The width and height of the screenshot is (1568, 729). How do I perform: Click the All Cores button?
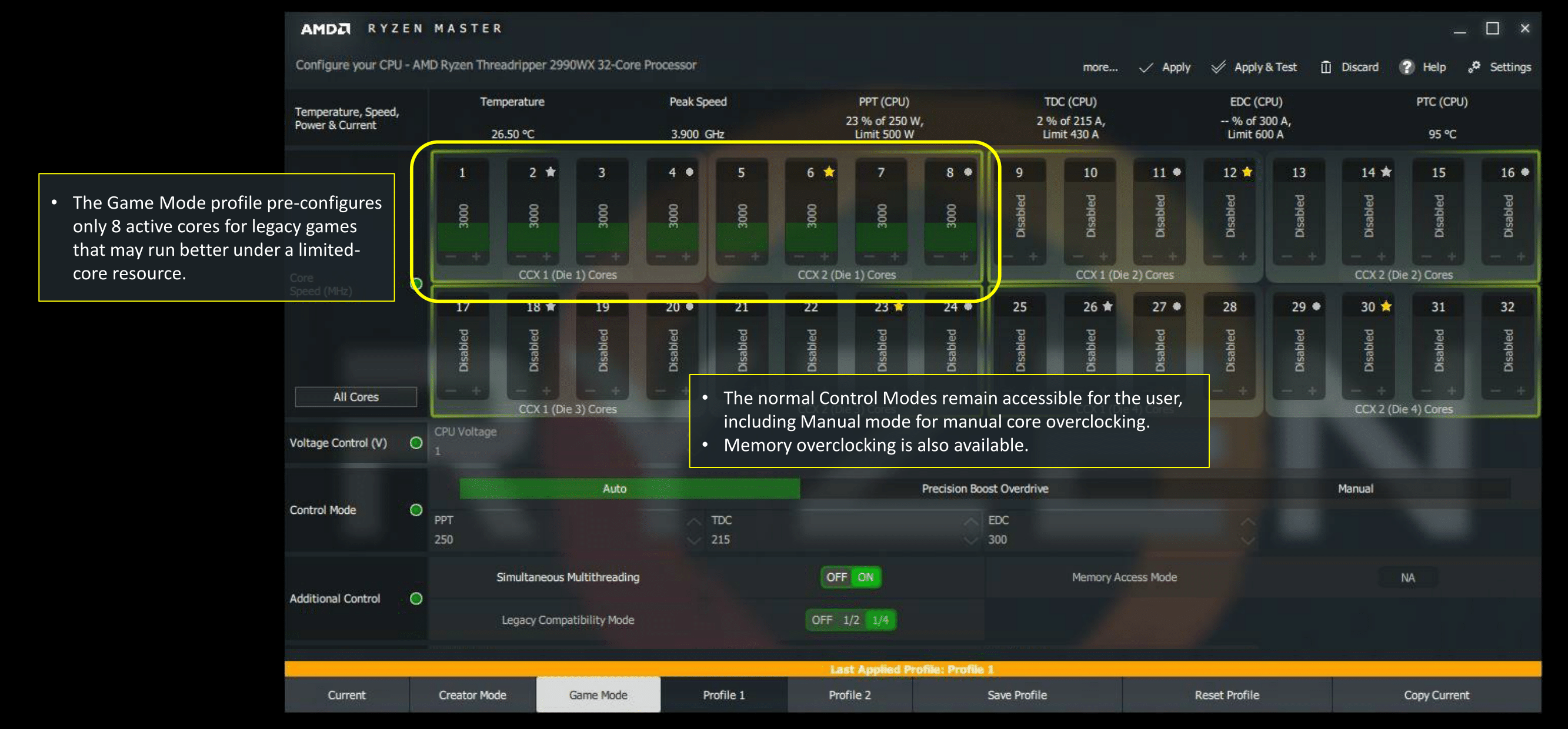[x=356, y=397]
